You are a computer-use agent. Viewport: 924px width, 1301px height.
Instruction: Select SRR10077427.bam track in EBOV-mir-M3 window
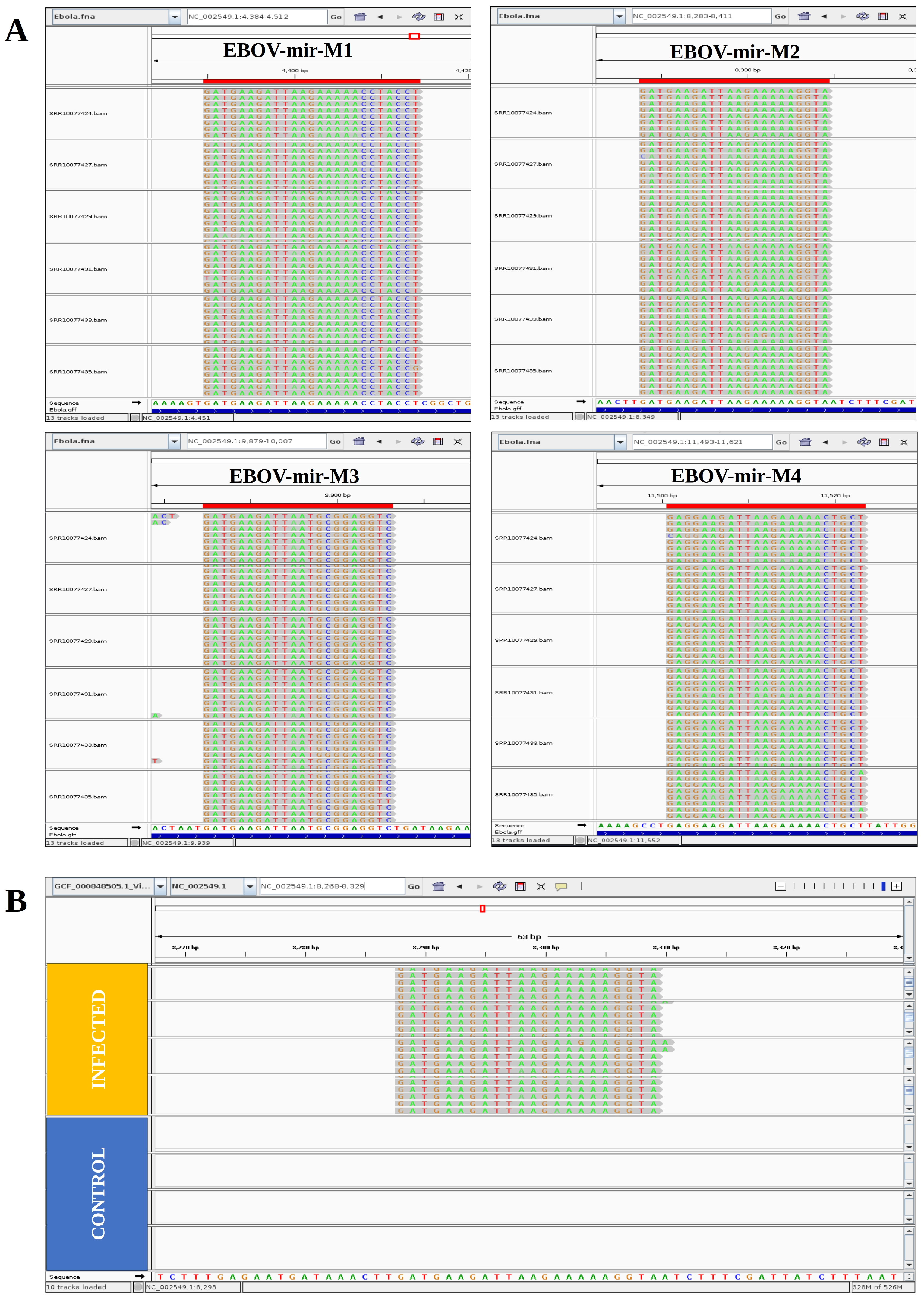[78, 589]
